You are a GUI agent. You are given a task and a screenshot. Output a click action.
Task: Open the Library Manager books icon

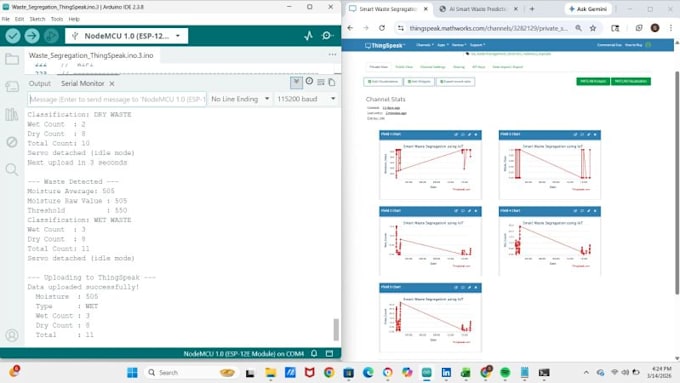[12, 115]
